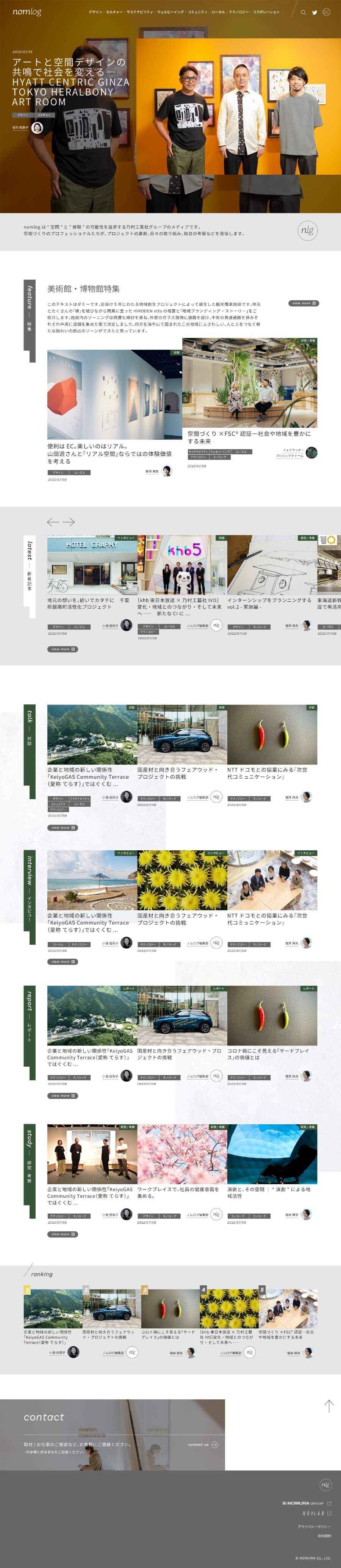Screen dimensions: 341x1568
Task: Click view more in the study section
Action: 63,1235
